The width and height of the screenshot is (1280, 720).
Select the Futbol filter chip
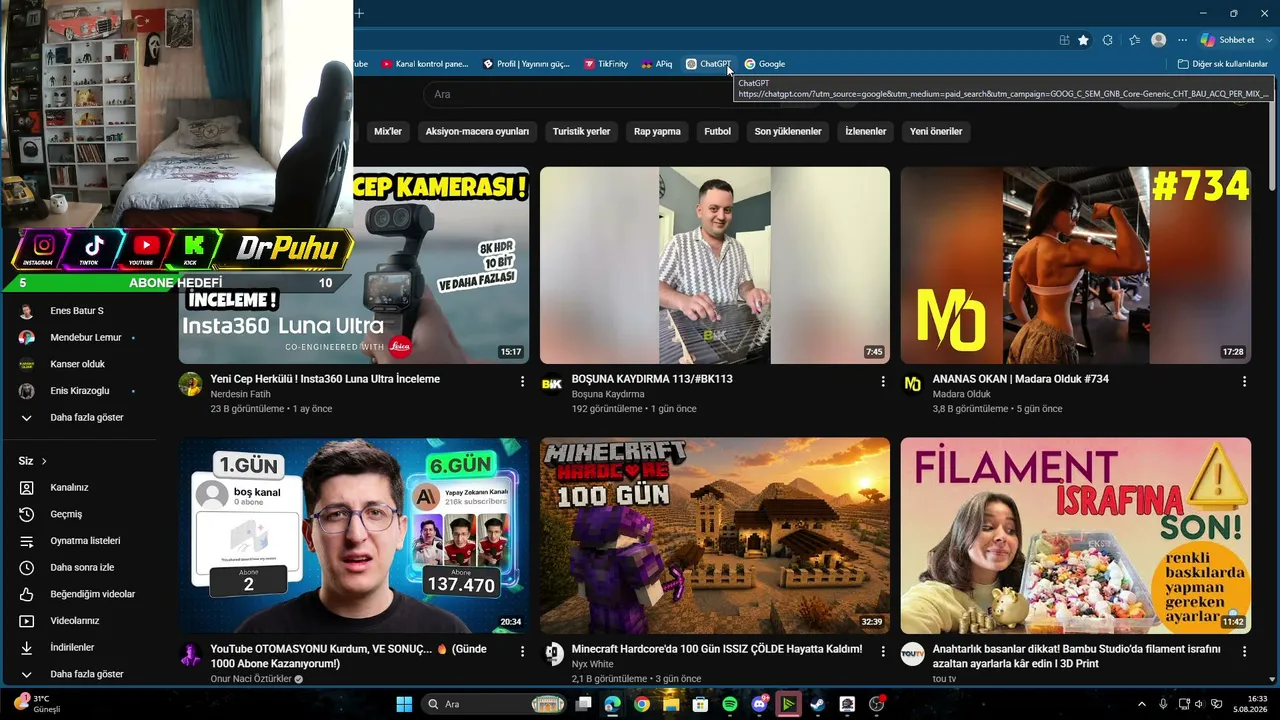click(x=717, y=131)
